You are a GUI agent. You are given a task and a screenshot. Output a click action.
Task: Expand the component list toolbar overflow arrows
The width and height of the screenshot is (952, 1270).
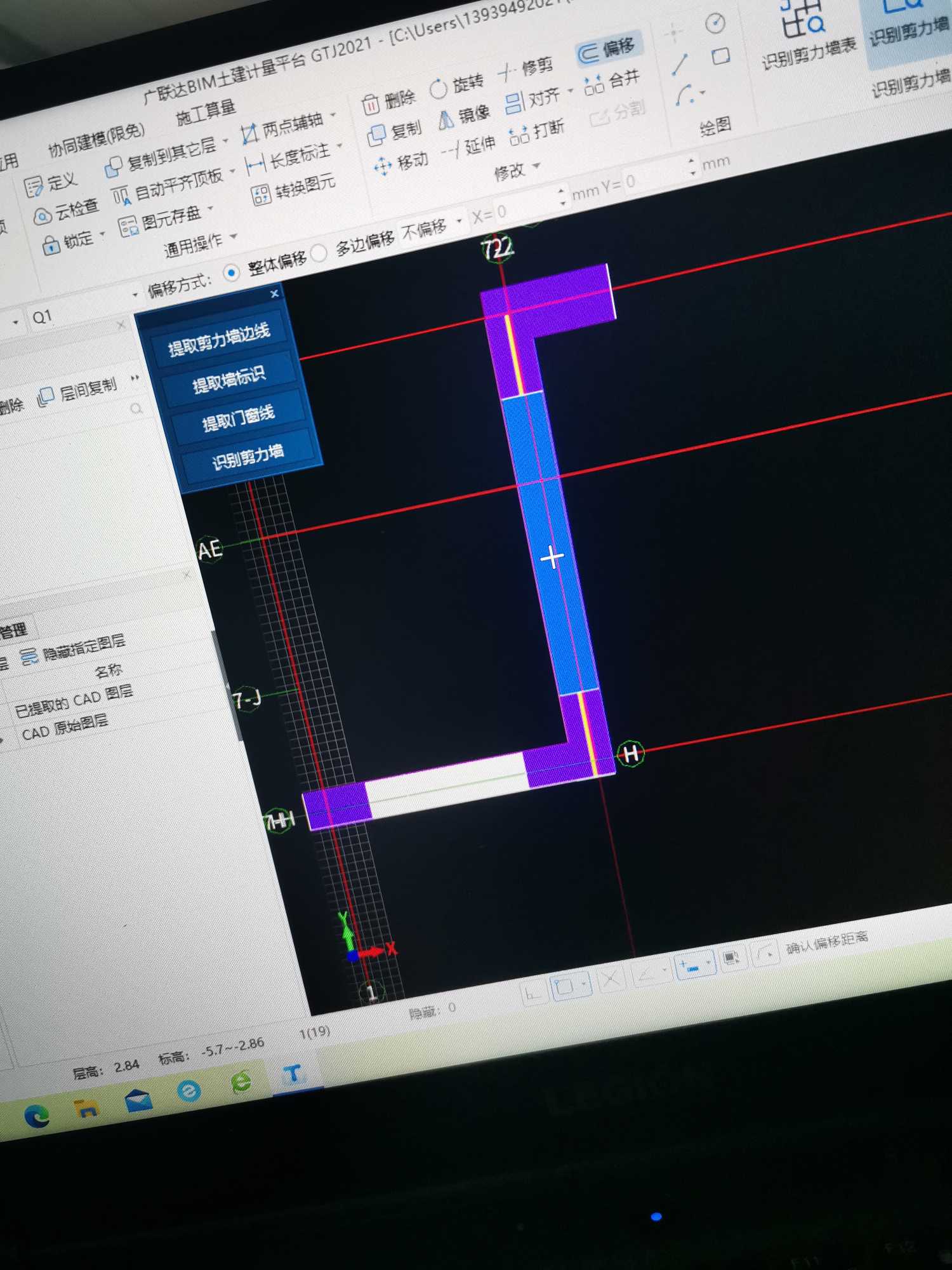tap(135, 378)
